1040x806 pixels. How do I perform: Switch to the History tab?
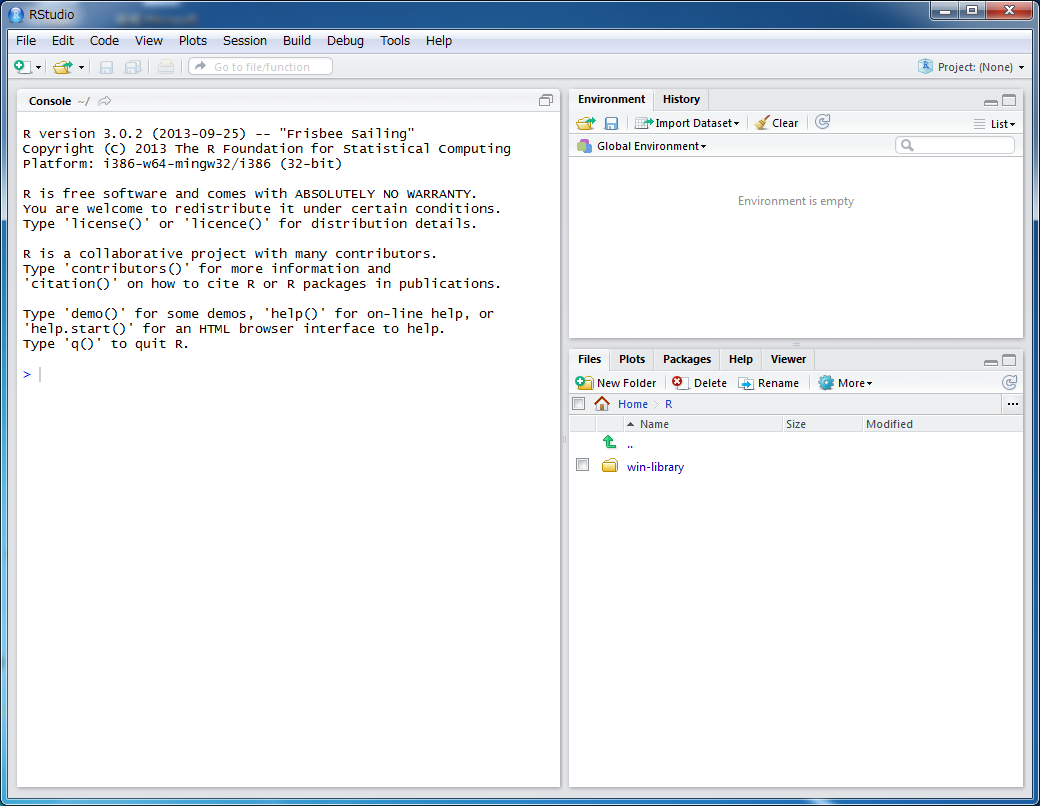pos(681,99)
